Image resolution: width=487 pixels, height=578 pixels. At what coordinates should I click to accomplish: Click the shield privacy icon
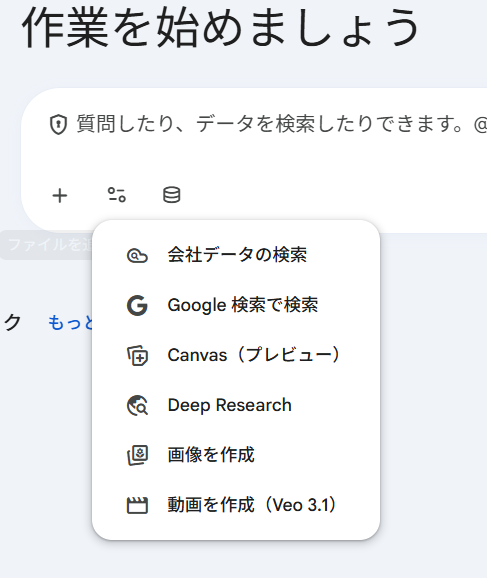pyautogui.click(x=58, y=124)
